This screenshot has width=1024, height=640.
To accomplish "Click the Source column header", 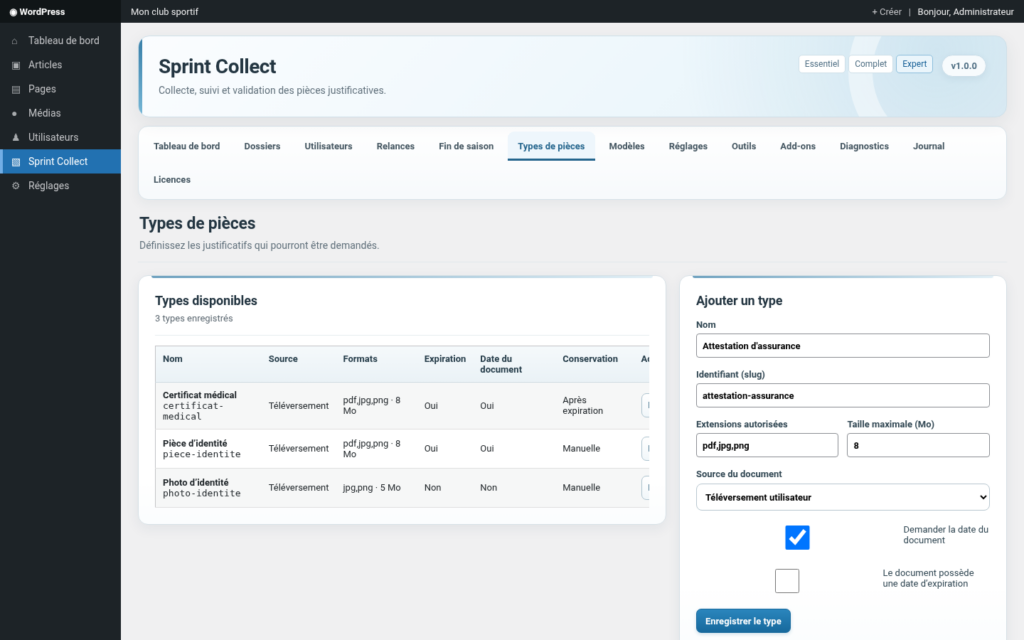I will point(283,359).
